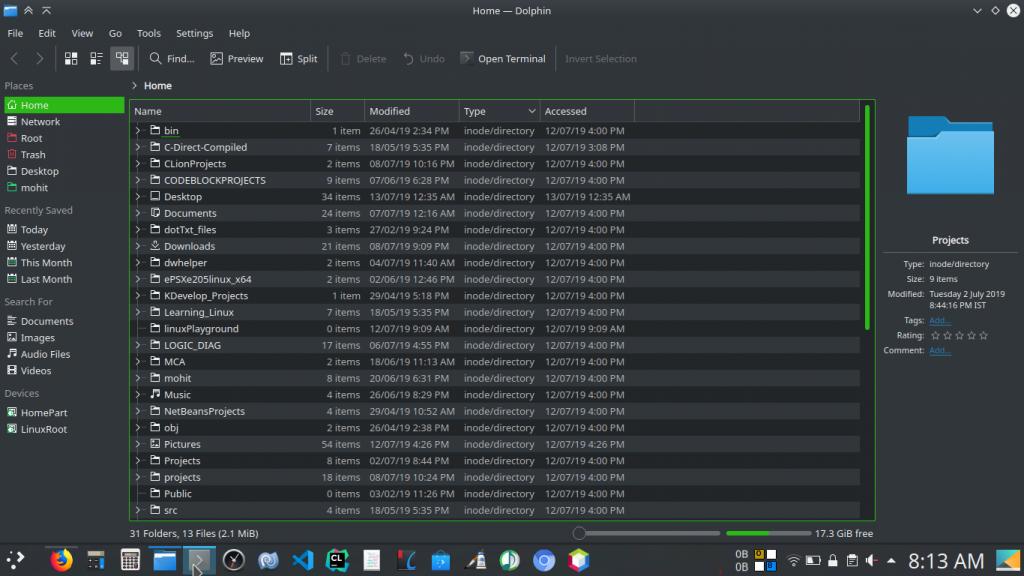Click the Undo toolbar button
Viewport: 1024px width, 576px height.
pyautogui.click(x=424, y=59)
